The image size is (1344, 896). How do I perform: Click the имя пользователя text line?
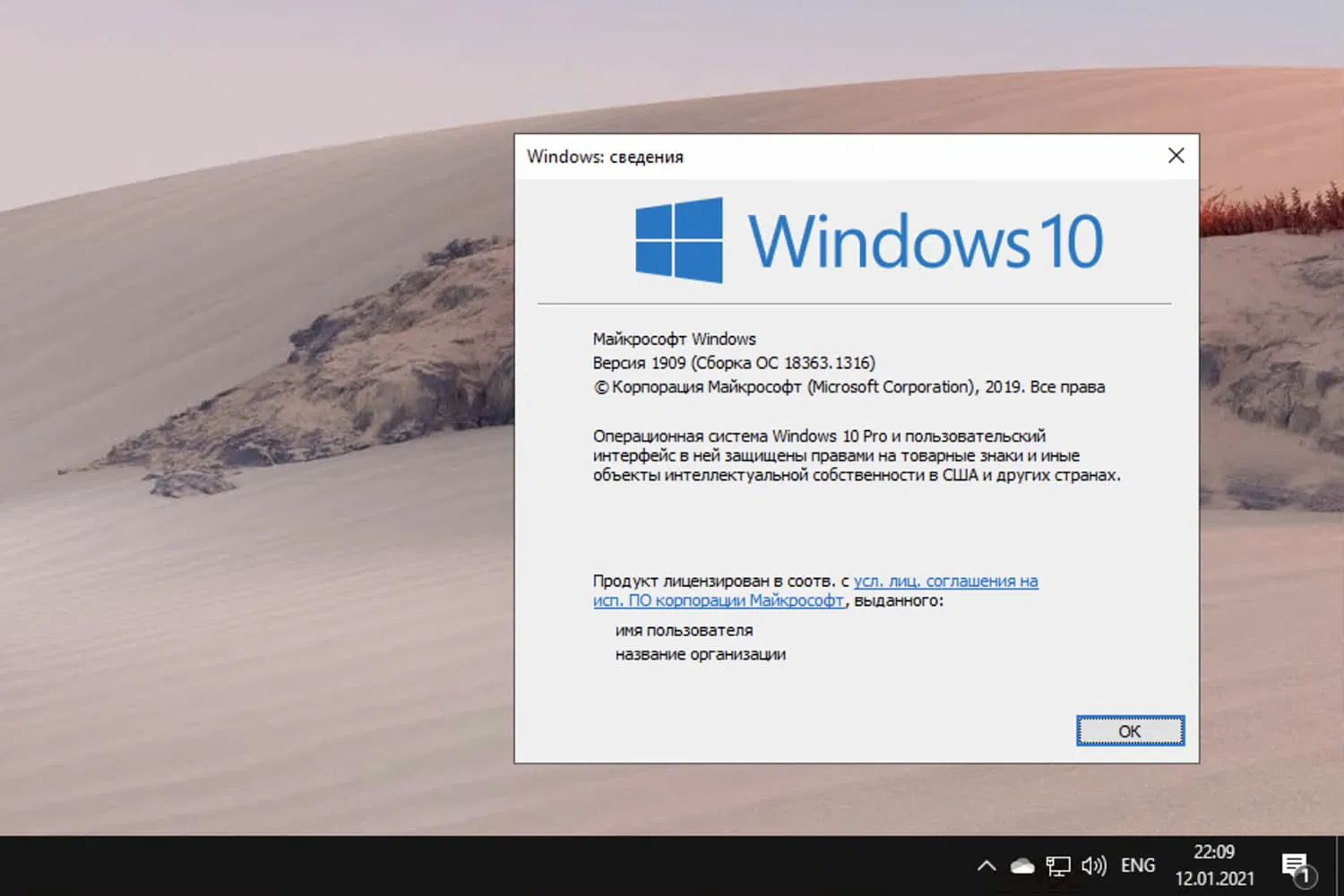pos(684,630)
